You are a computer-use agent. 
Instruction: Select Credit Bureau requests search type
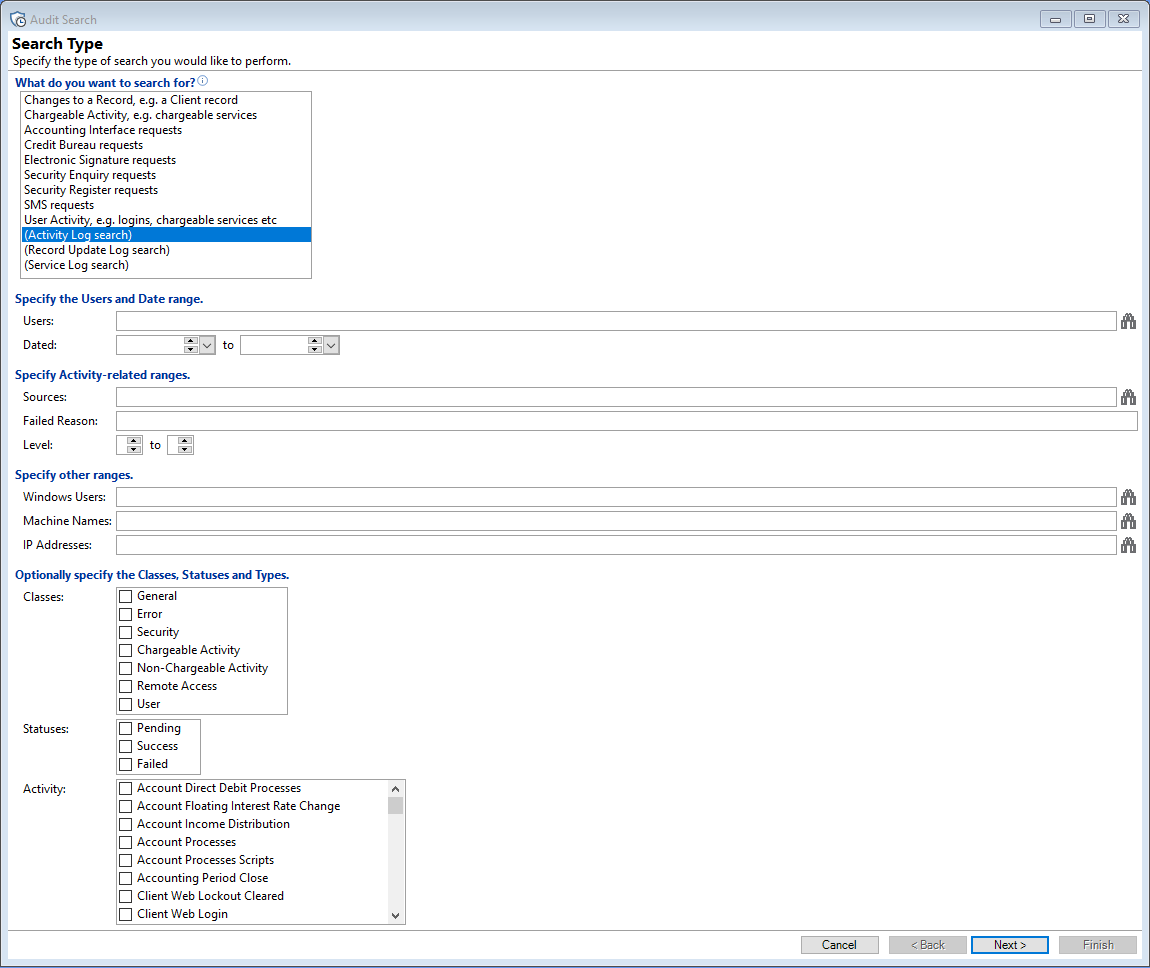83,145
